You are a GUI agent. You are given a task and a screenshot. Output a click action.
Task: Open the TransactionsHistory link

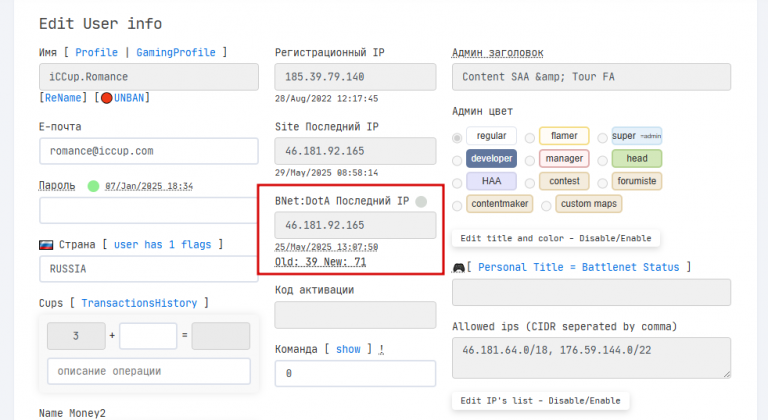[x=139, y=303]
